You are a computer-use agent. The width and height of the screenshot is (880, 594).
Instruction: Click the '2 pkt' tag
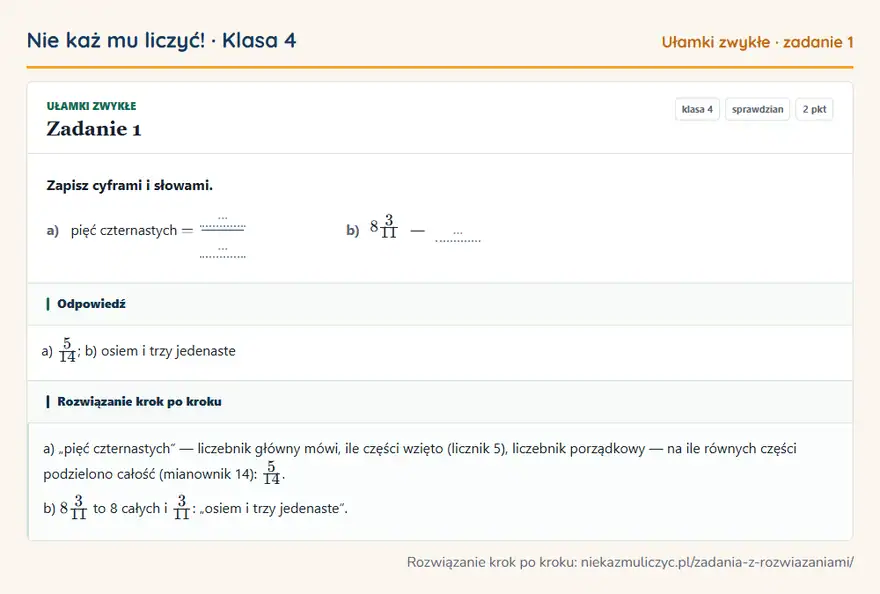[x=814, y=109]
